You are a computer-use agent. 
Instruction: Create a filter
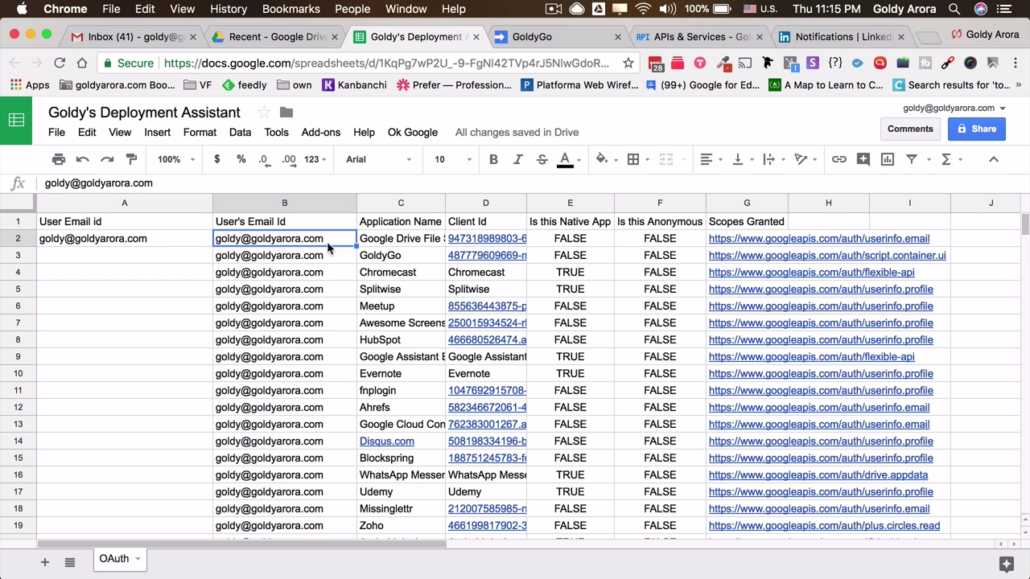pyautogui.click(x=912, y=159)
